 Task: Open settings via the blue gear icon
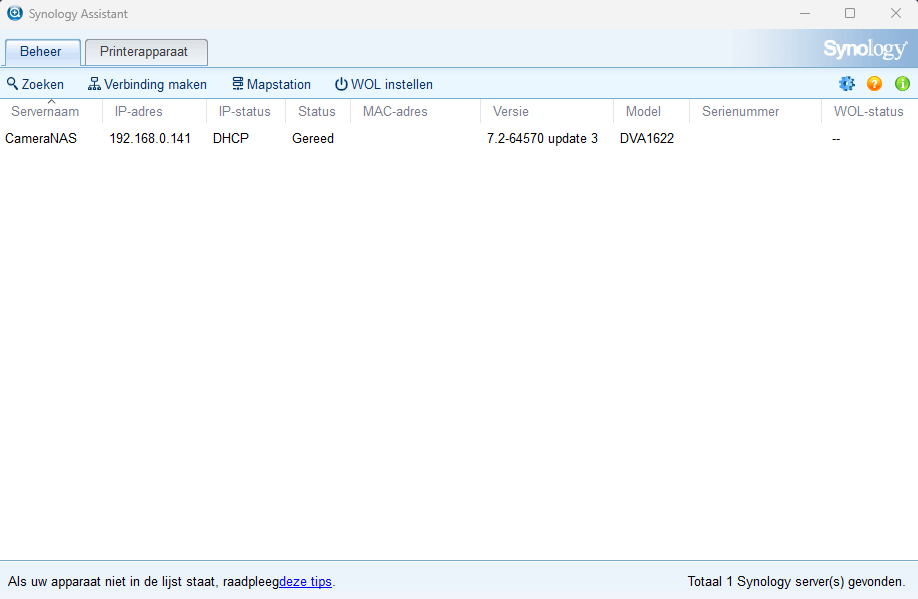click(847, 84)
